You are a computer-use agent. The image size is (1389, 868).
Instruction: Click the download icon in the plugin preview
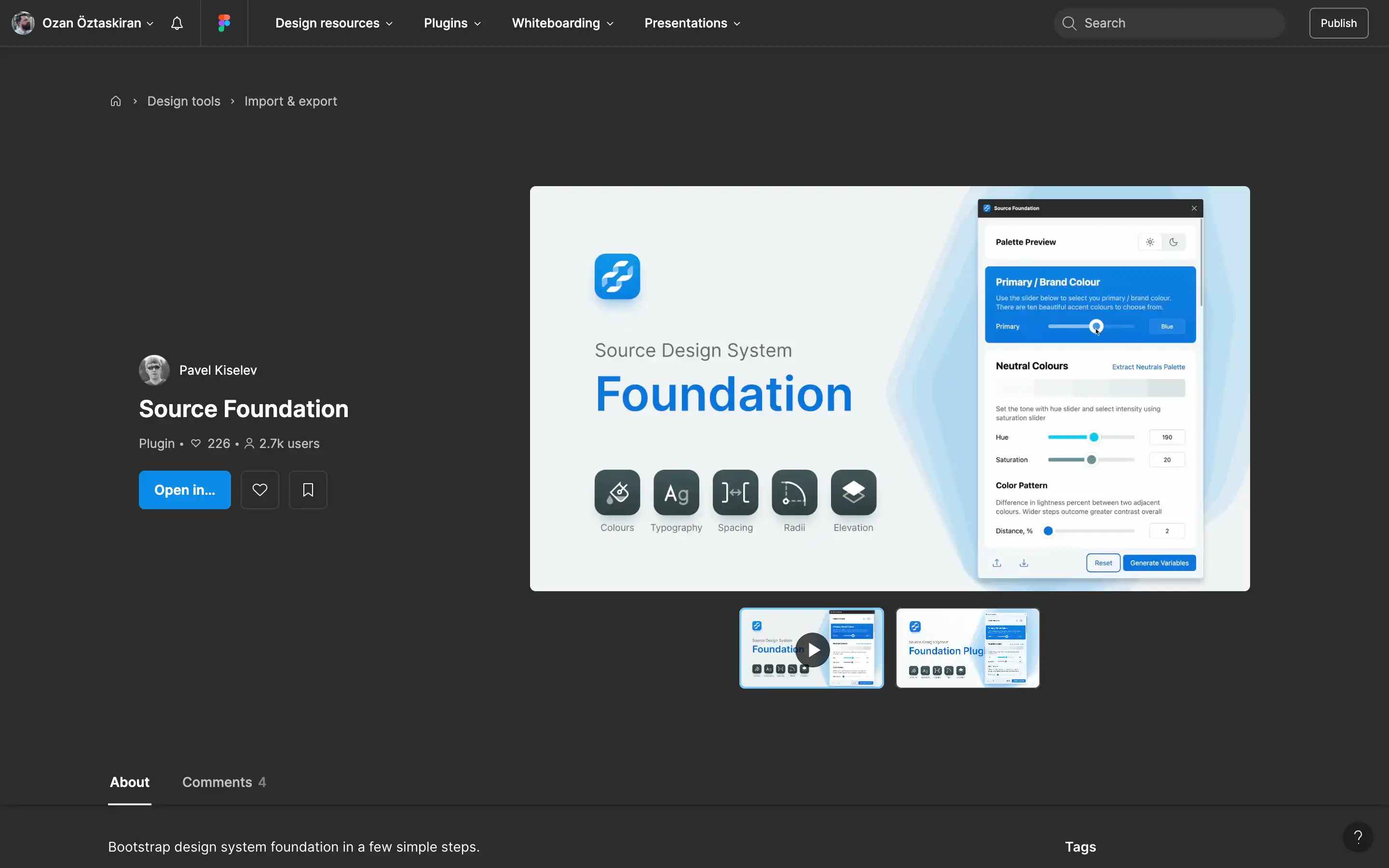pyautogui.click(x=1023, y=563)
